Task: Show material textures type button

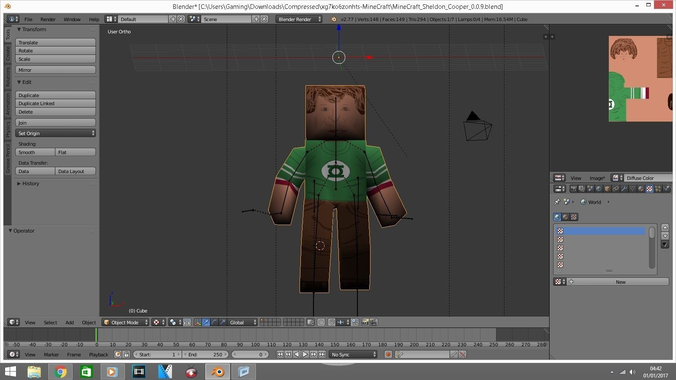Action: pos(566,217)
